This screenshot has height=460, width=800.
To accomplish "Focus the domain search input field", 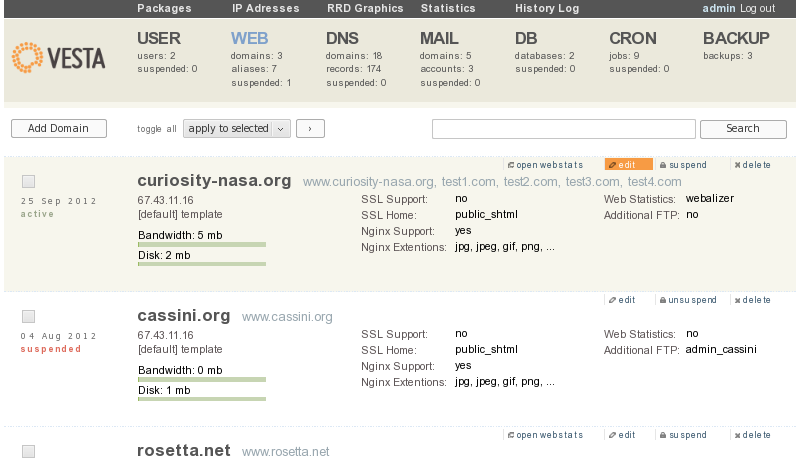I will coord(563,129).
